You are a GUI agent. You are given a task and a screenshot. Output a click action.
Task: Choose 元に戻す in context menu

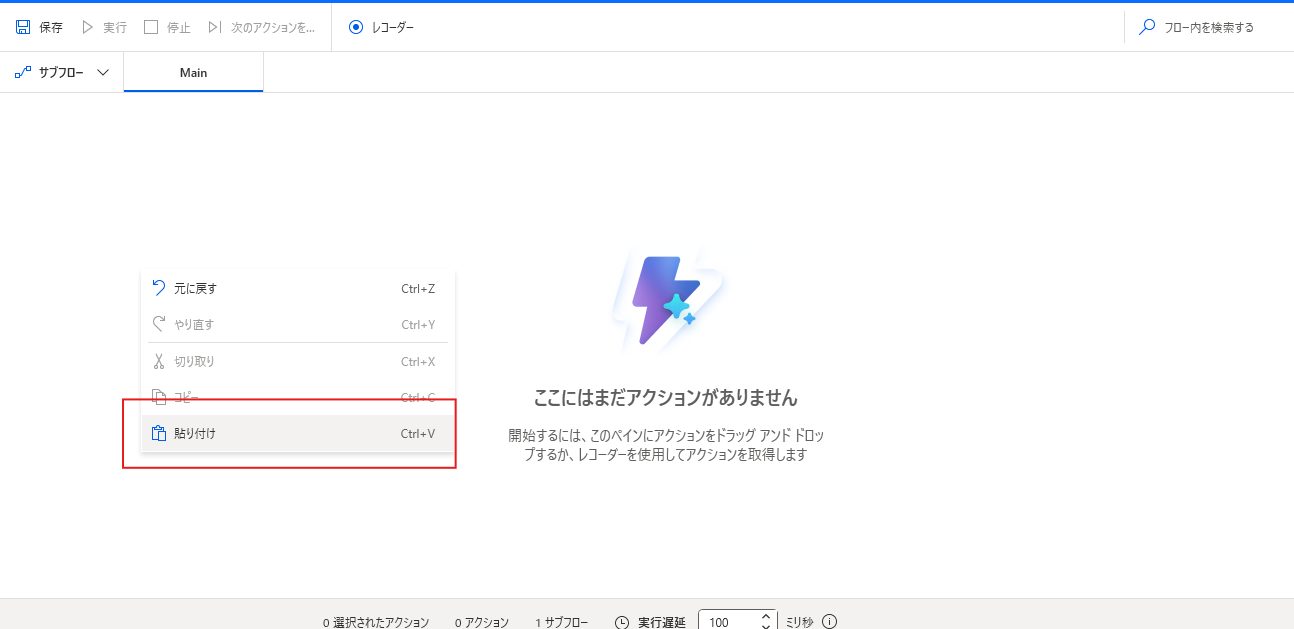tap(298, 288)
